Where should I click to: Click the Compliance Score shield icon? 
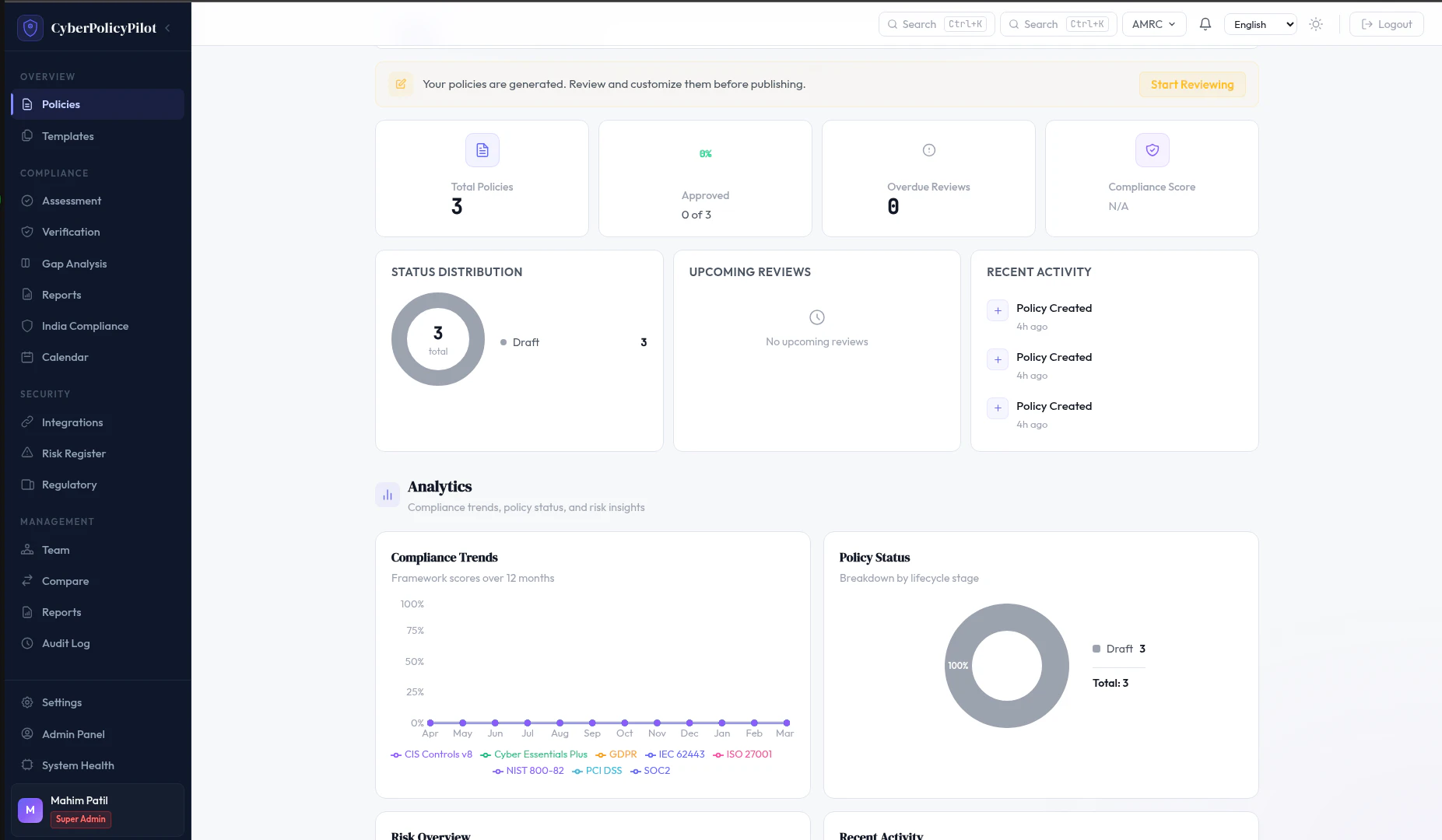click(x=1153, y=150)
